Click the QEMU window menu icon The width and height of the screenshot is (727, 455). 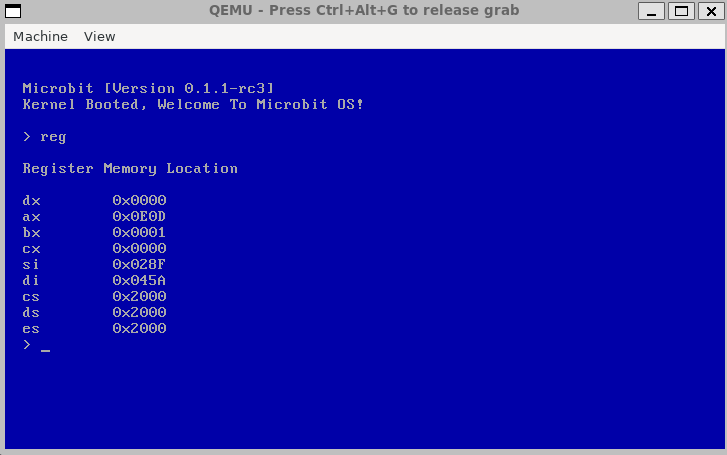[13, 11]
